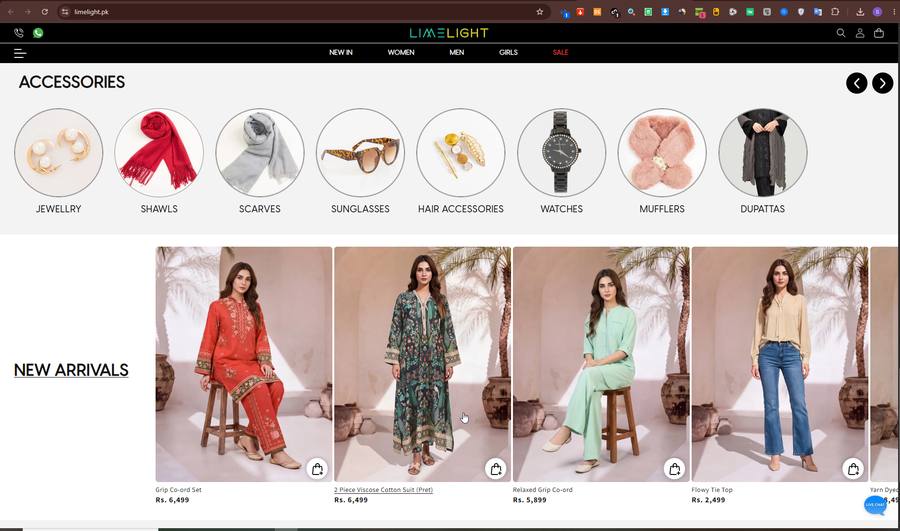
Task: Select the red Shawls category circle
Action: [159, 153]
